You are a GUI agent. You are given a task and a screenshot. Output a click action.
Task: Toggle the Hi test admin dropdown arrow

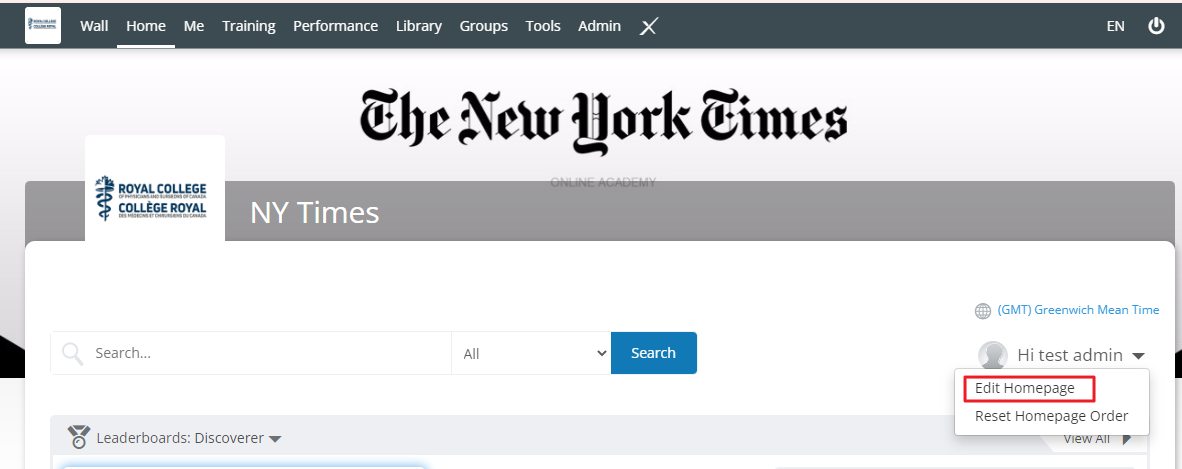point(1138,356)
